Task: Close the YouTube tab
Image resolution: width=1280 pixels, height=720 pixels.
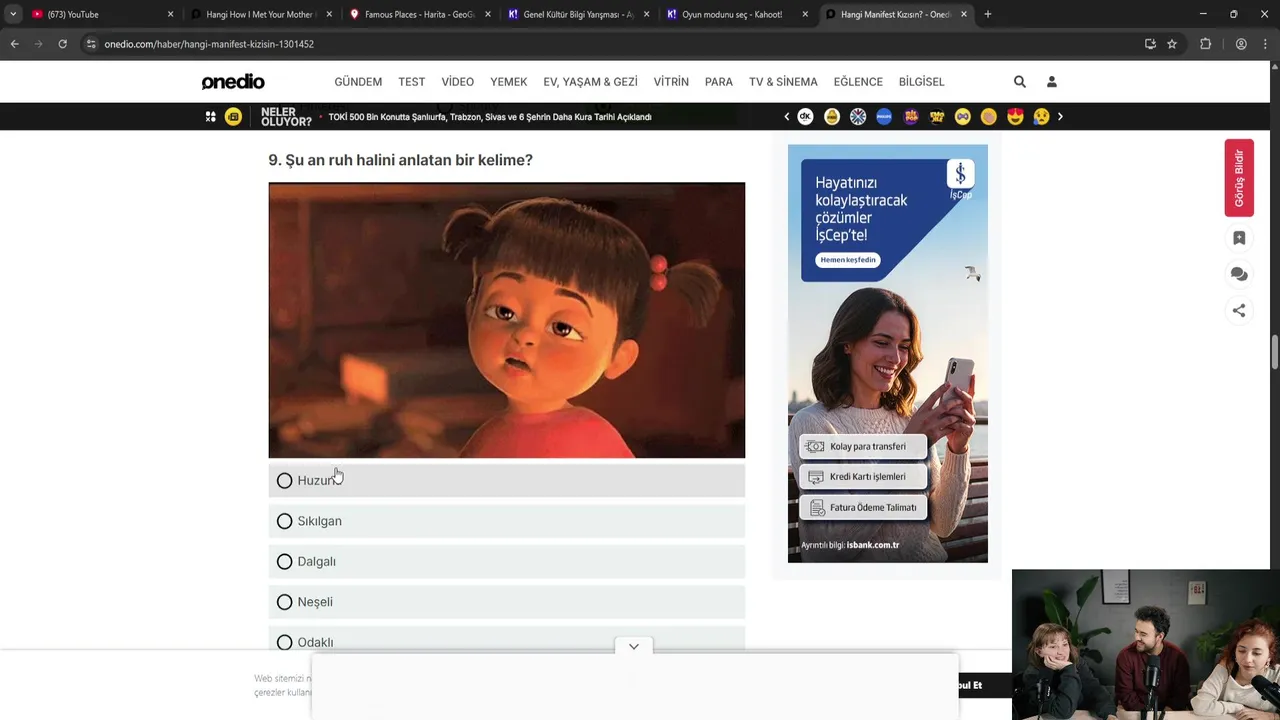Action: [170, 15]
